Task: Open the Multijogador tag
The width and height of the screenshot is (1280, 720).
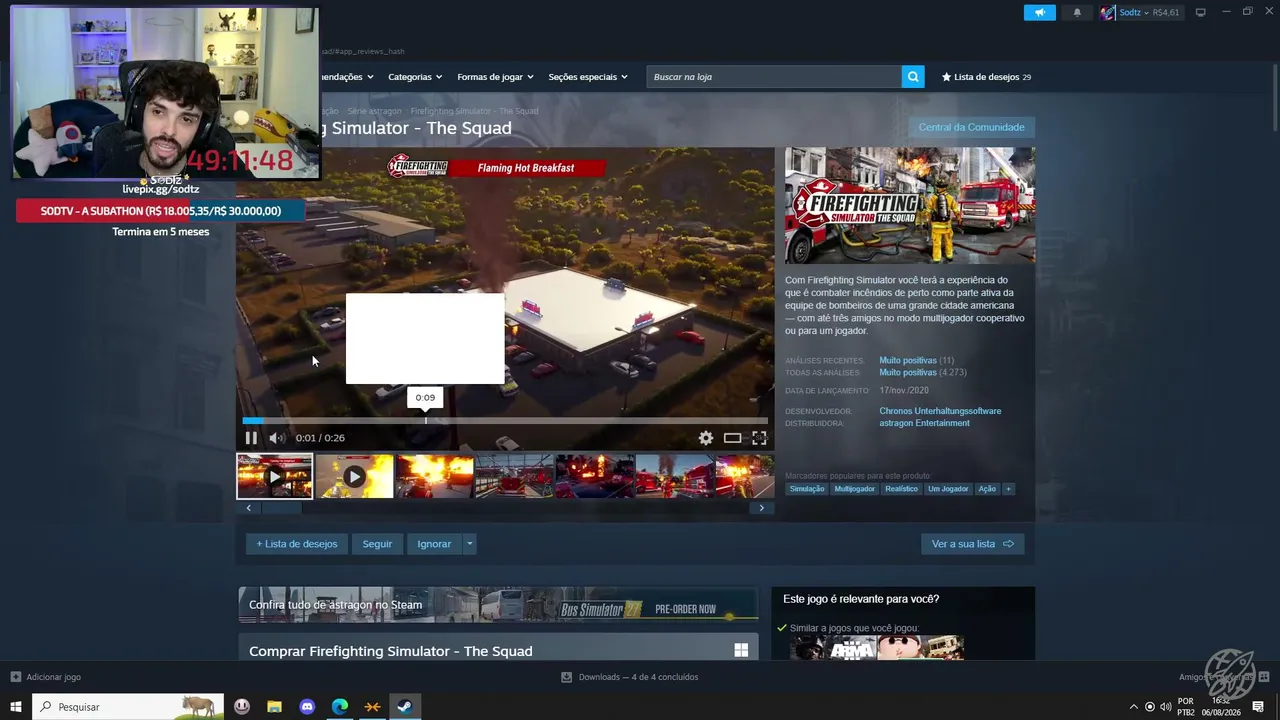Action: [x=855, y=489]
